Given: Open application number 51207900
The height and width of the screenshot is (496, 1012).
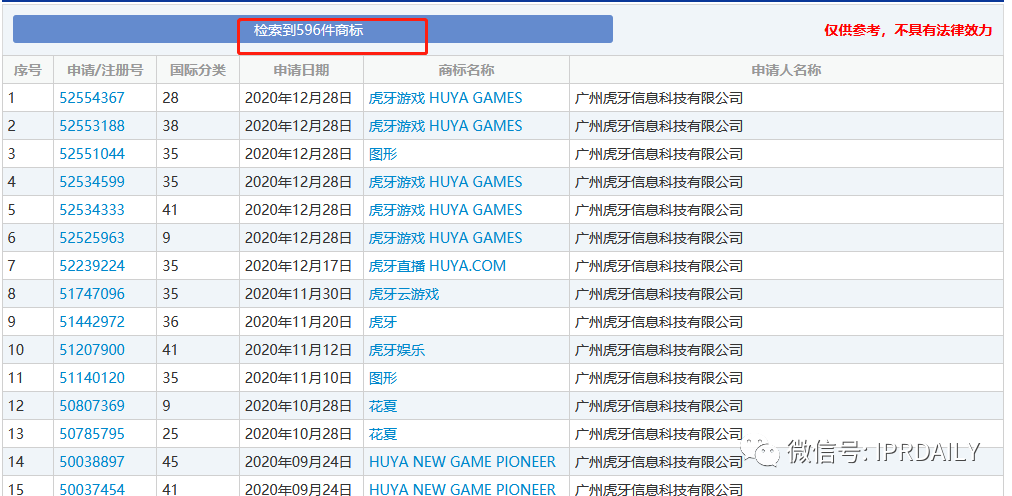Looking at the screenshot, I should coord(92,350).
